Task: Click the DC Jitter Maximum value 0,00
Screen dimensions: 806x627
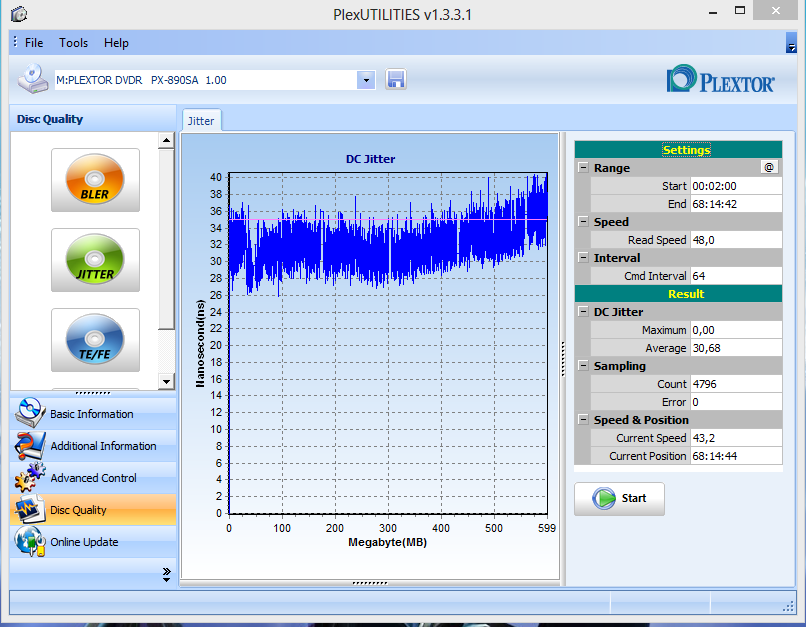Action: [736, 330]
